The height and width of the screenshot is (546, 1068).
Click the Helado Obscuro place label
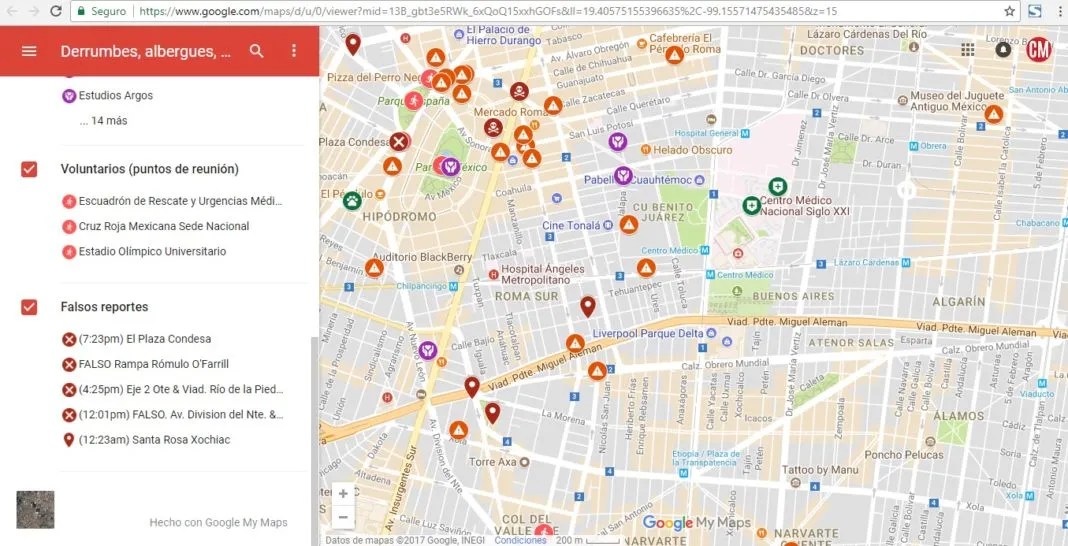coord(693,150)
